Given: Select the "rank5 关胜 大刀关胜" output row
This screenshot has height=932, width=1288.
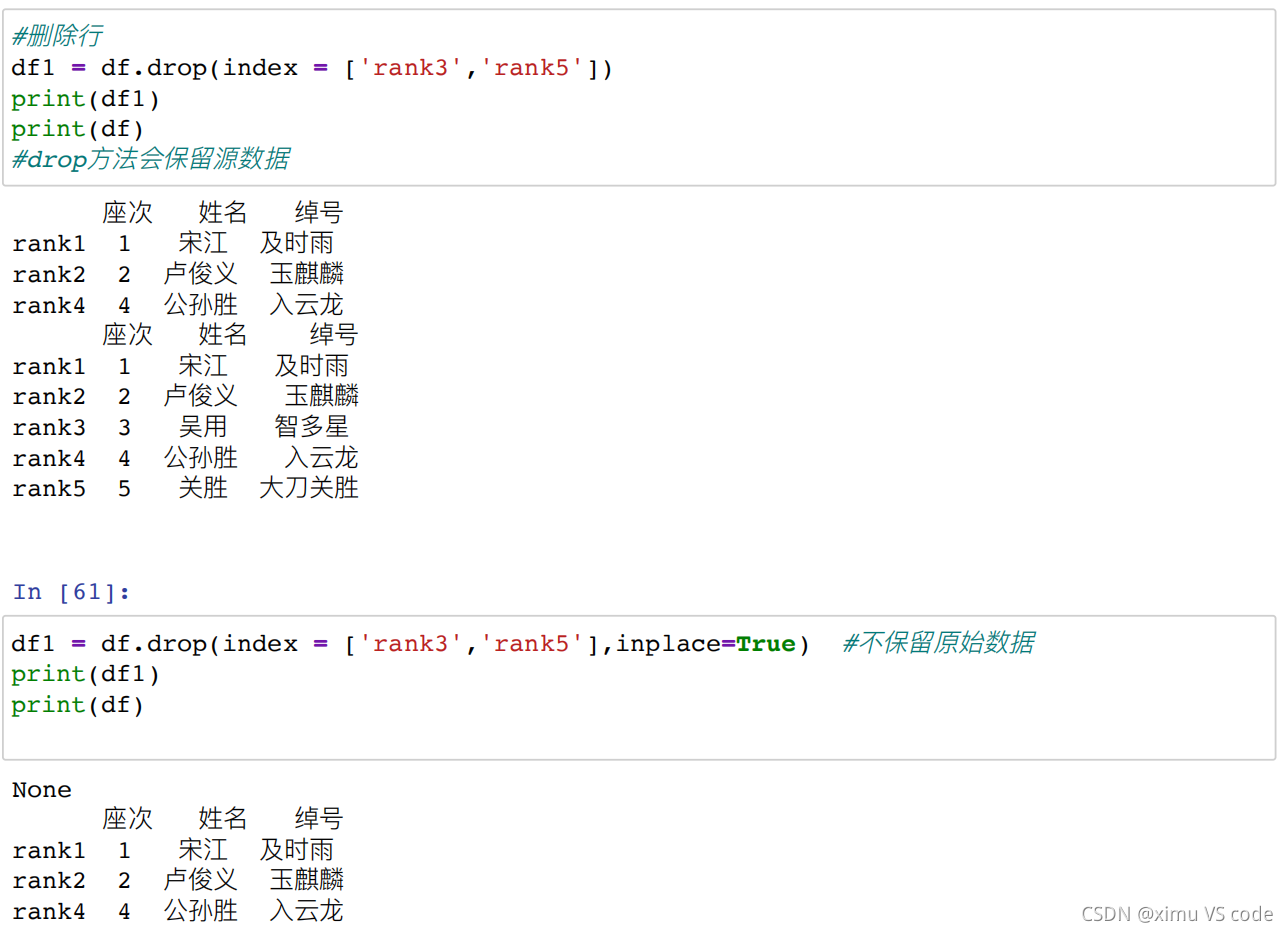Looking at the screenshot, I should point(186,488).
